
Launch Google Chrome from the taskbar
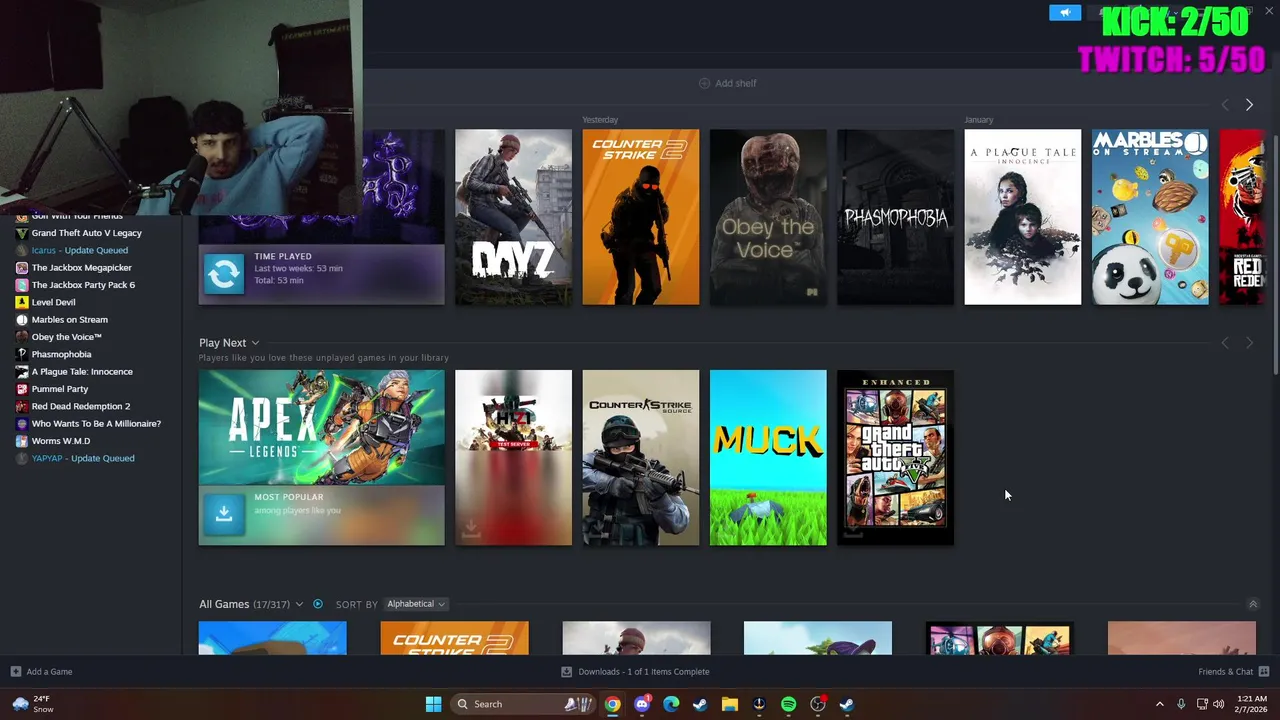click(612, 704)
